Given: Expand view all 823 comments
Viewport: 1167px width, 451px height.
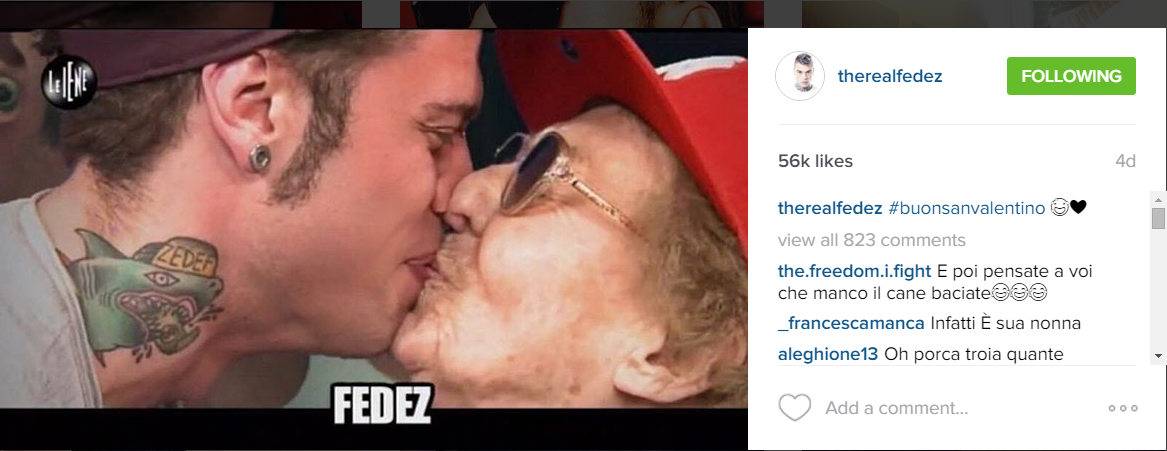Looking at the screenshot, I should tap(872, 240).
